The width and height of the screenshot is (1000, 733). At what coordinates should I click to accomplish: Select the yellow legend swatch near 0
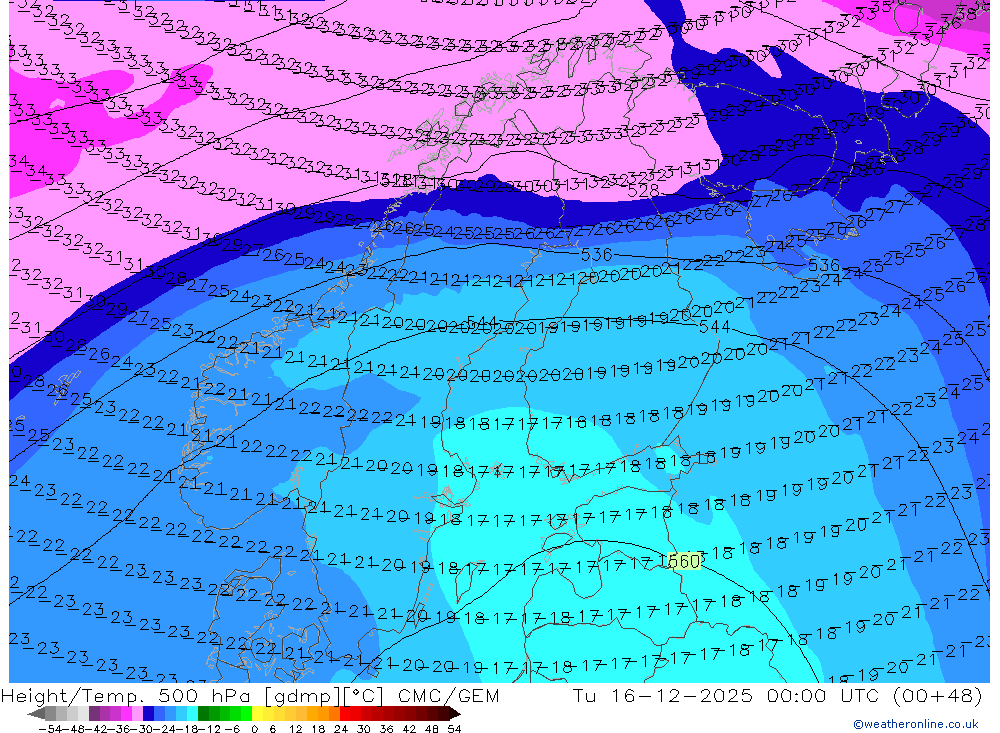pyautogui.click(x=258, y=713)
